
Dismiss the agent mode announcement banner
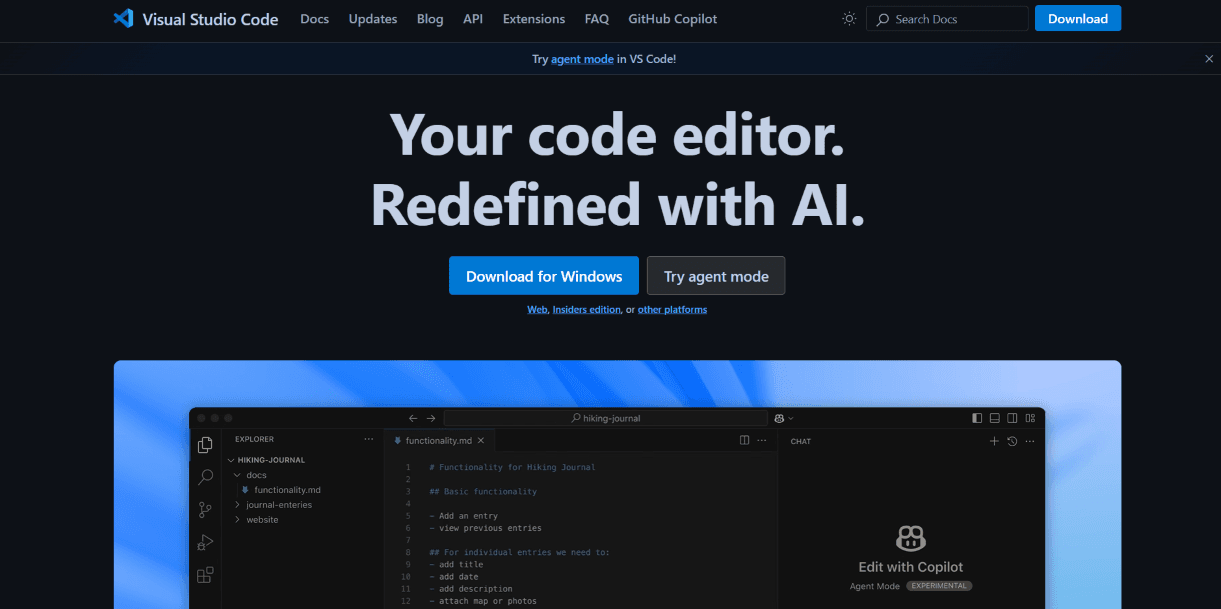(1209, 59)
